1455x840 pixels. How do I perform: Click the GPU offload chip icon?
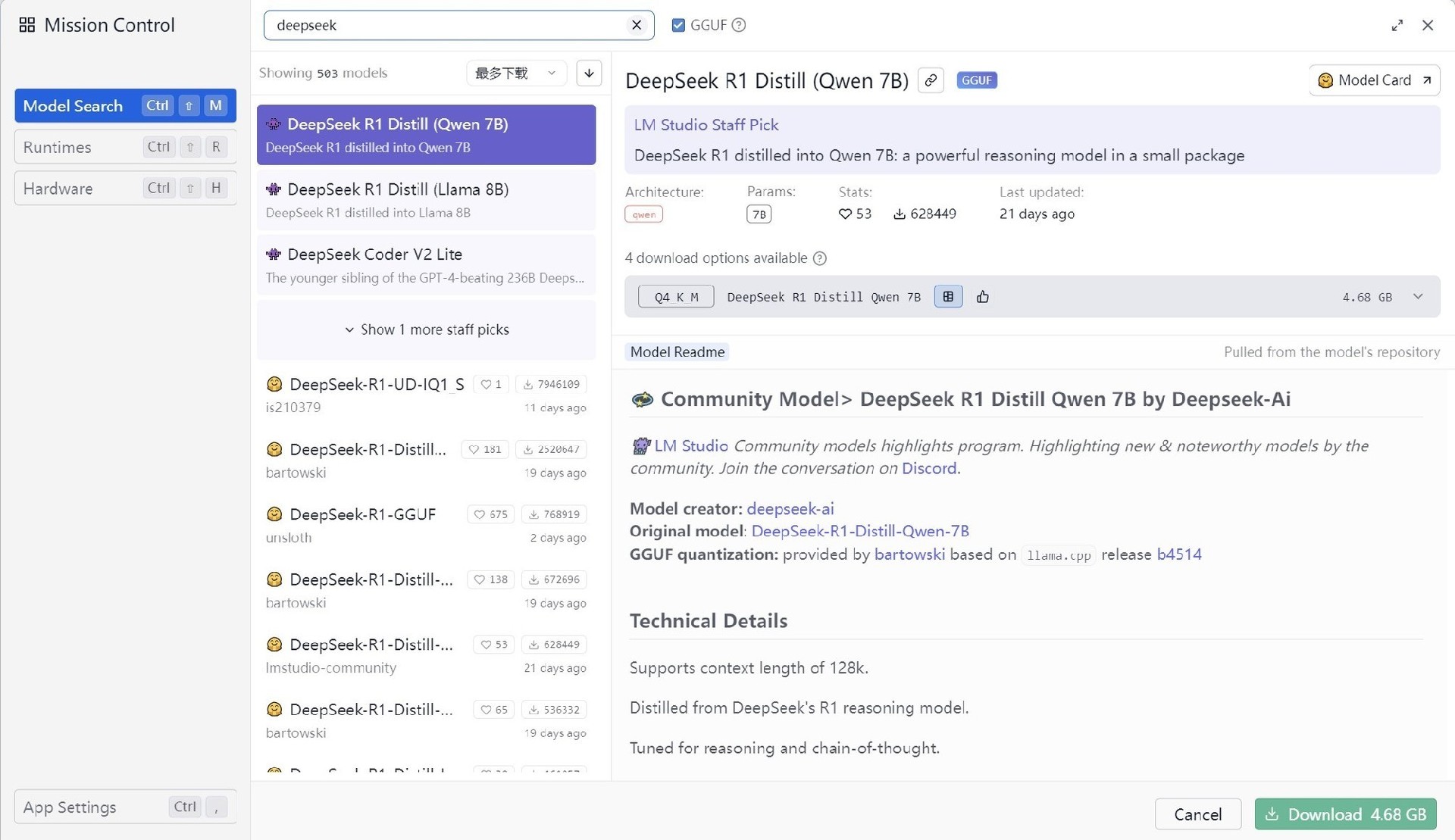pos(948,297)
